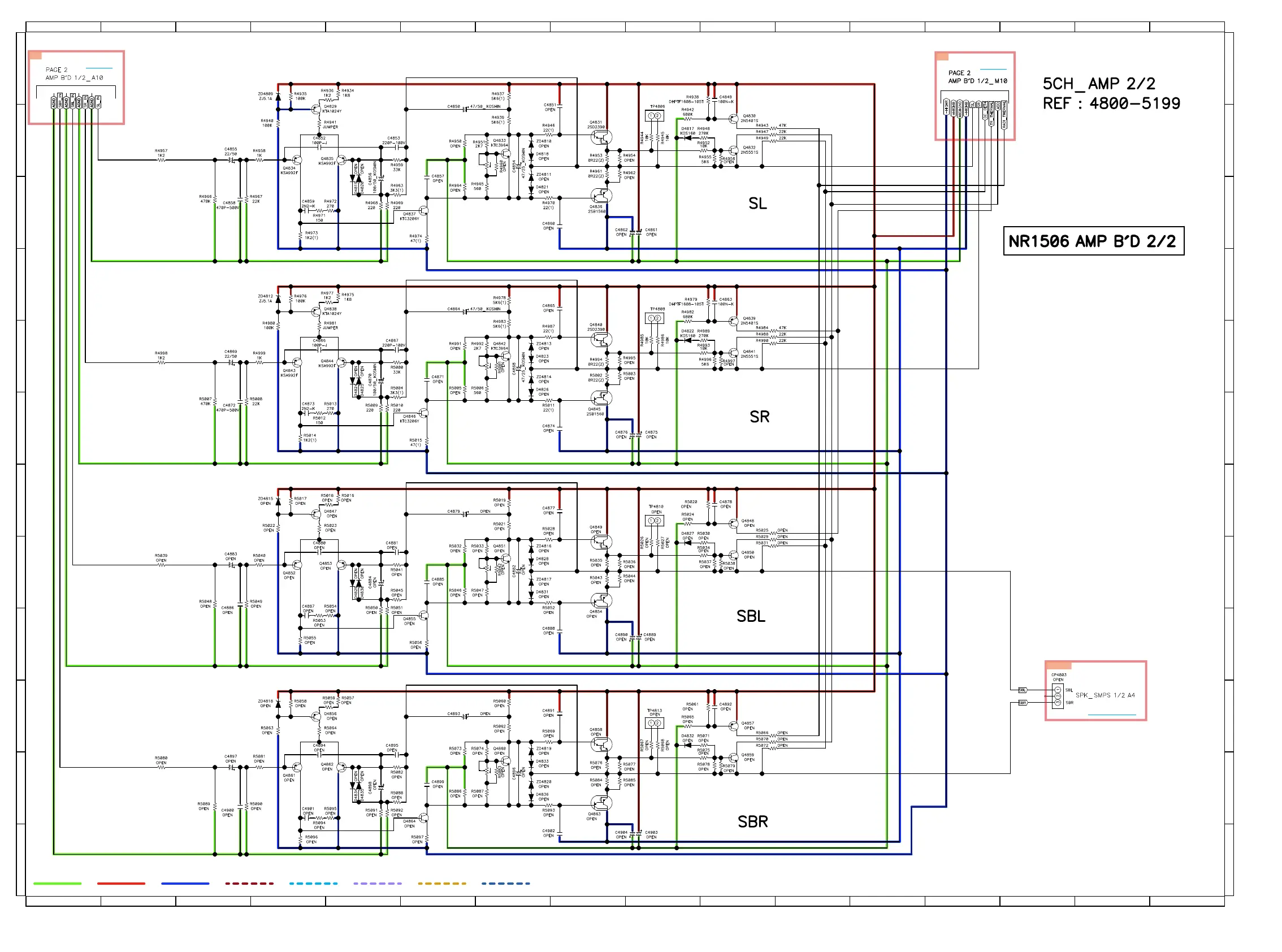Click the solid red legend line

coord(121,883)
